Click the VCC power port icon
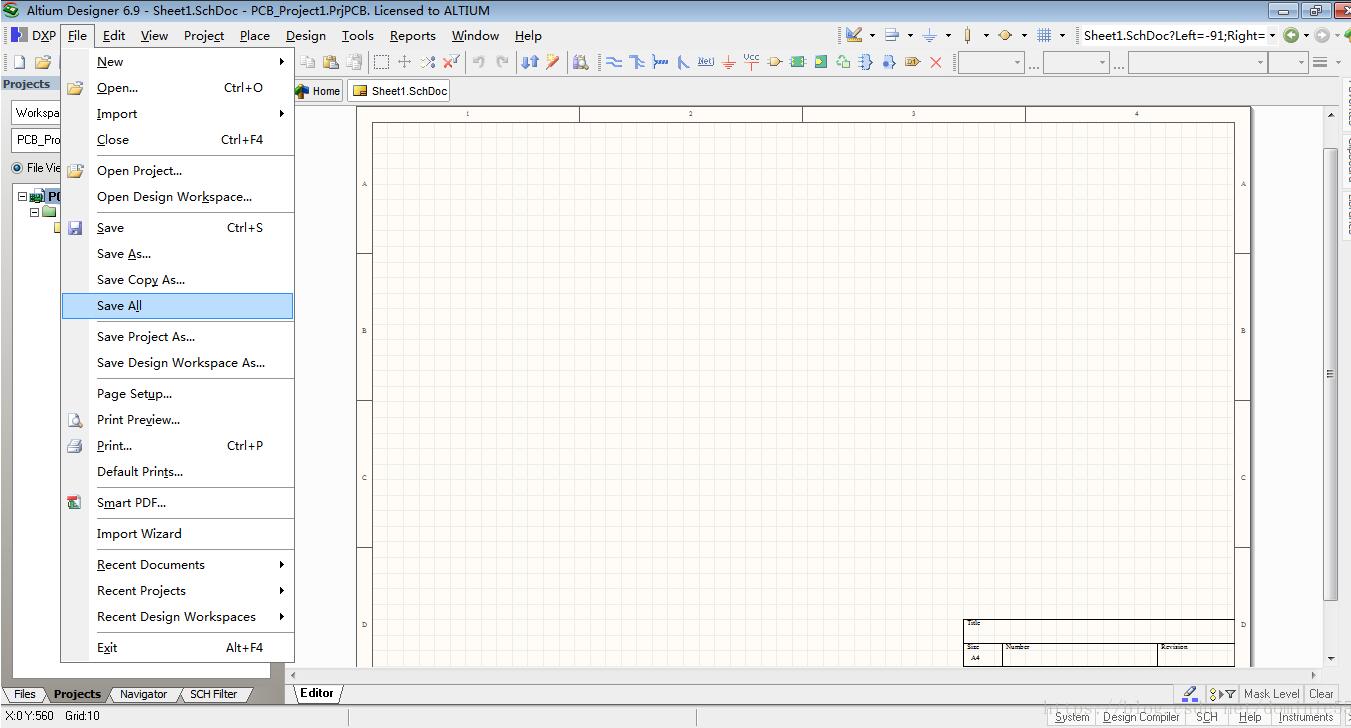The width and height of the screenshot is (1351, 728). [751, 62]
